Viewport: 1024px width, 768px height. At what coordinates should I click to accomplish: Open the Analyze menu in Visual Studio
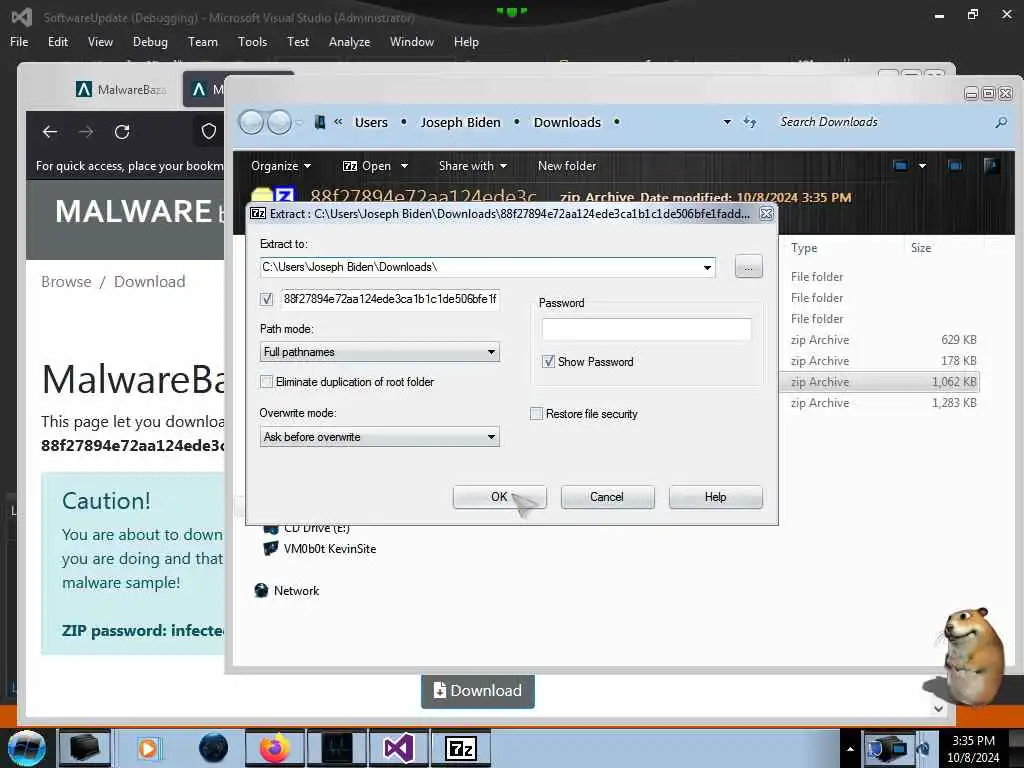(349, 42)
